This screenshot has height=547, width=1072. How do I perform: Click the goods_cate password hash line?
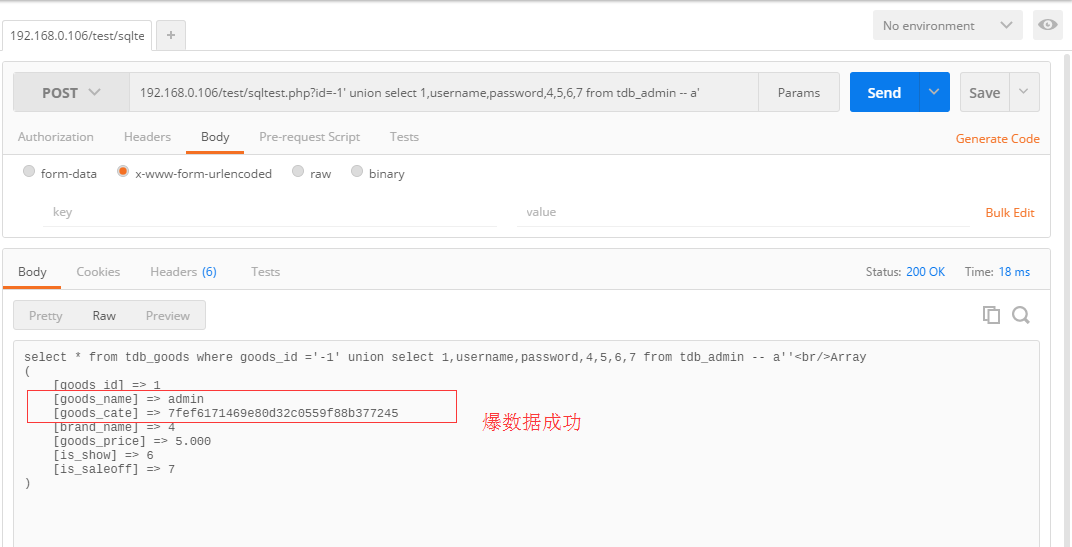[x=226, y=413]
